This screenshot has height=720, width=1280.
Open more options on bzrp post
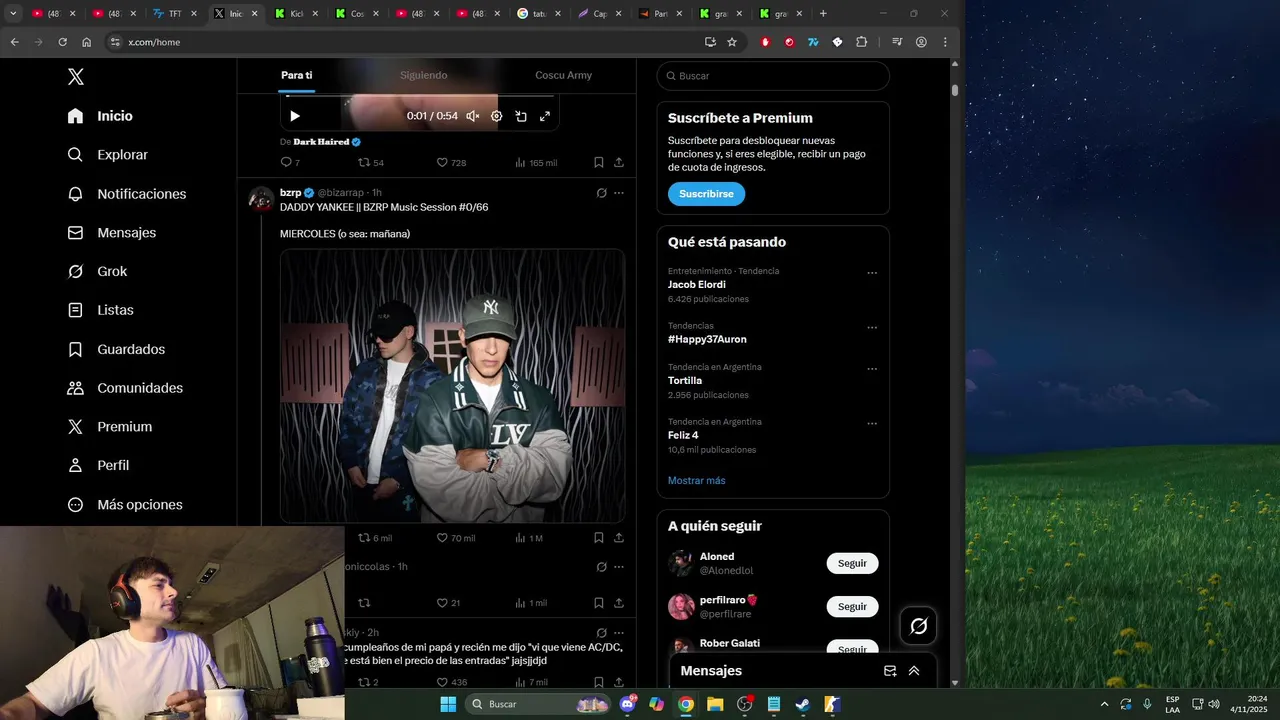point(619,193)
